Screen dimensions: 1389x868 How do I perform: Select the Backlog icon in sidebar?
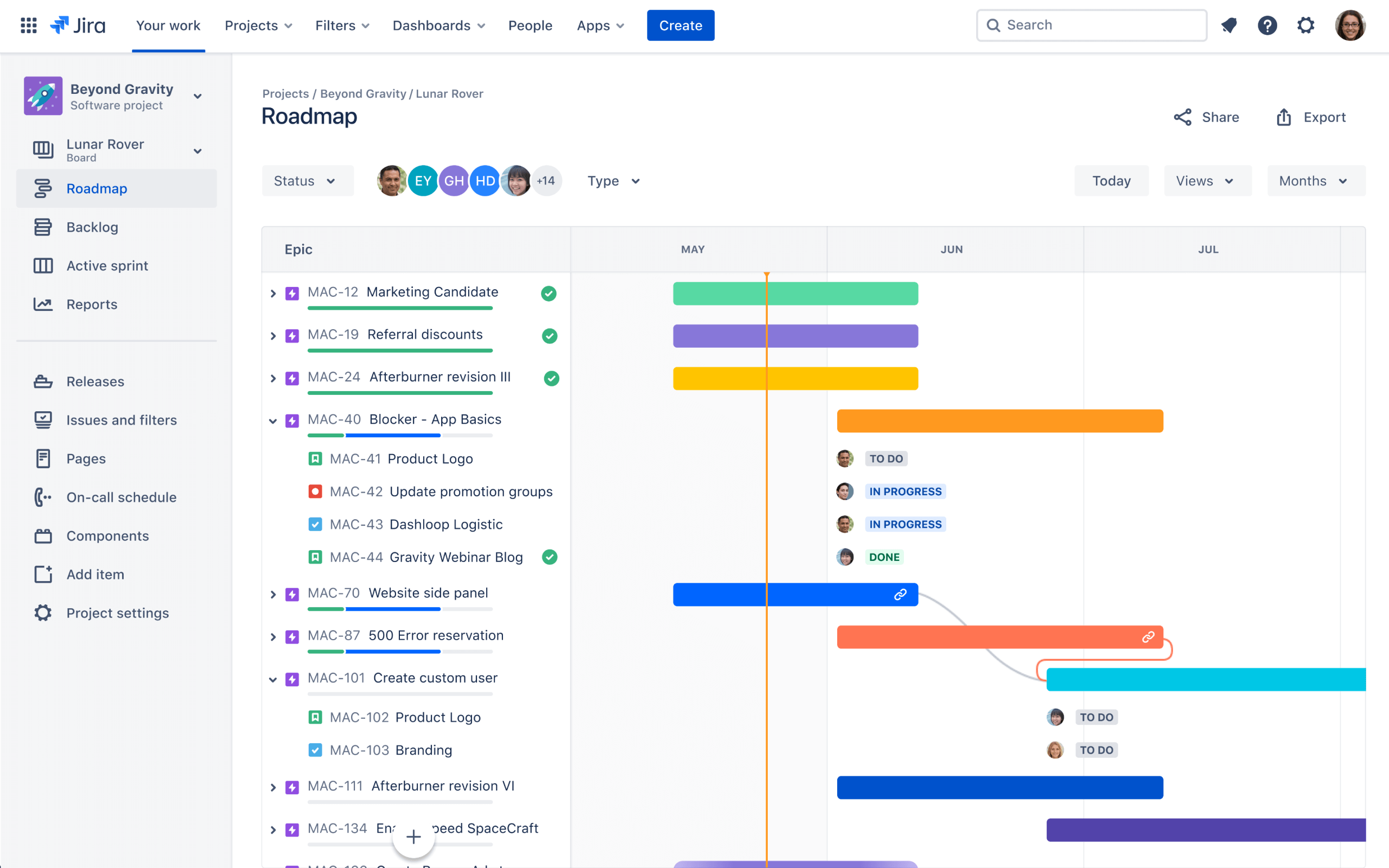43,227
